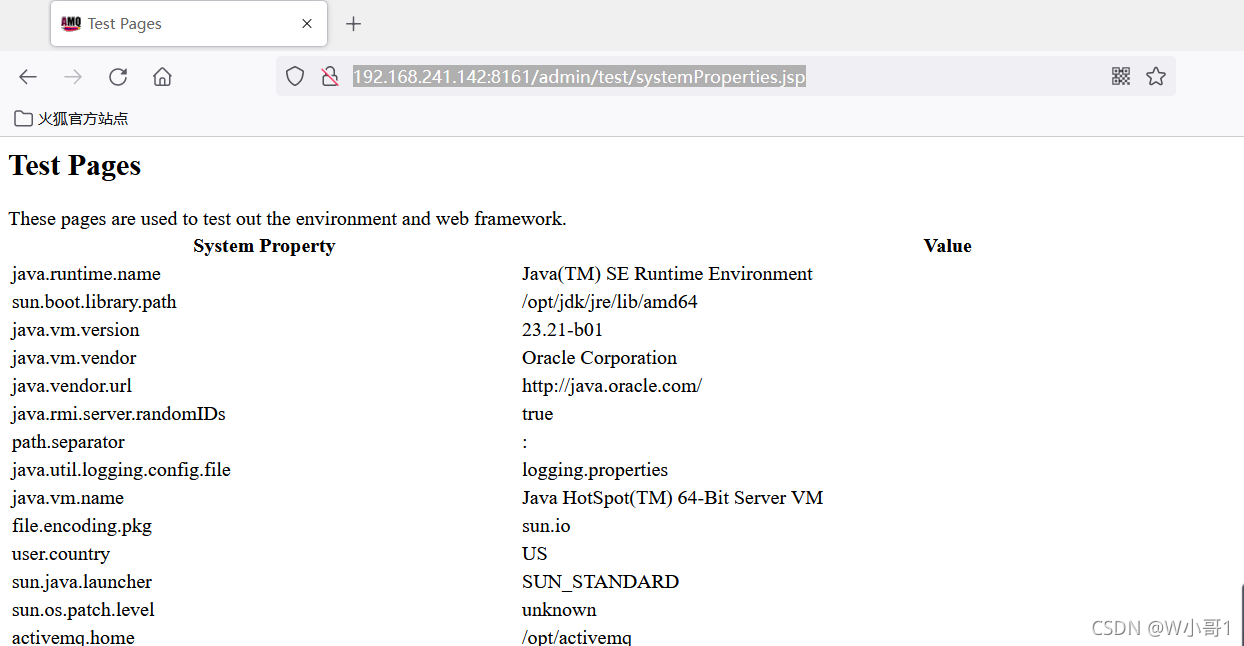Open a new browser tab

(353, 24)
